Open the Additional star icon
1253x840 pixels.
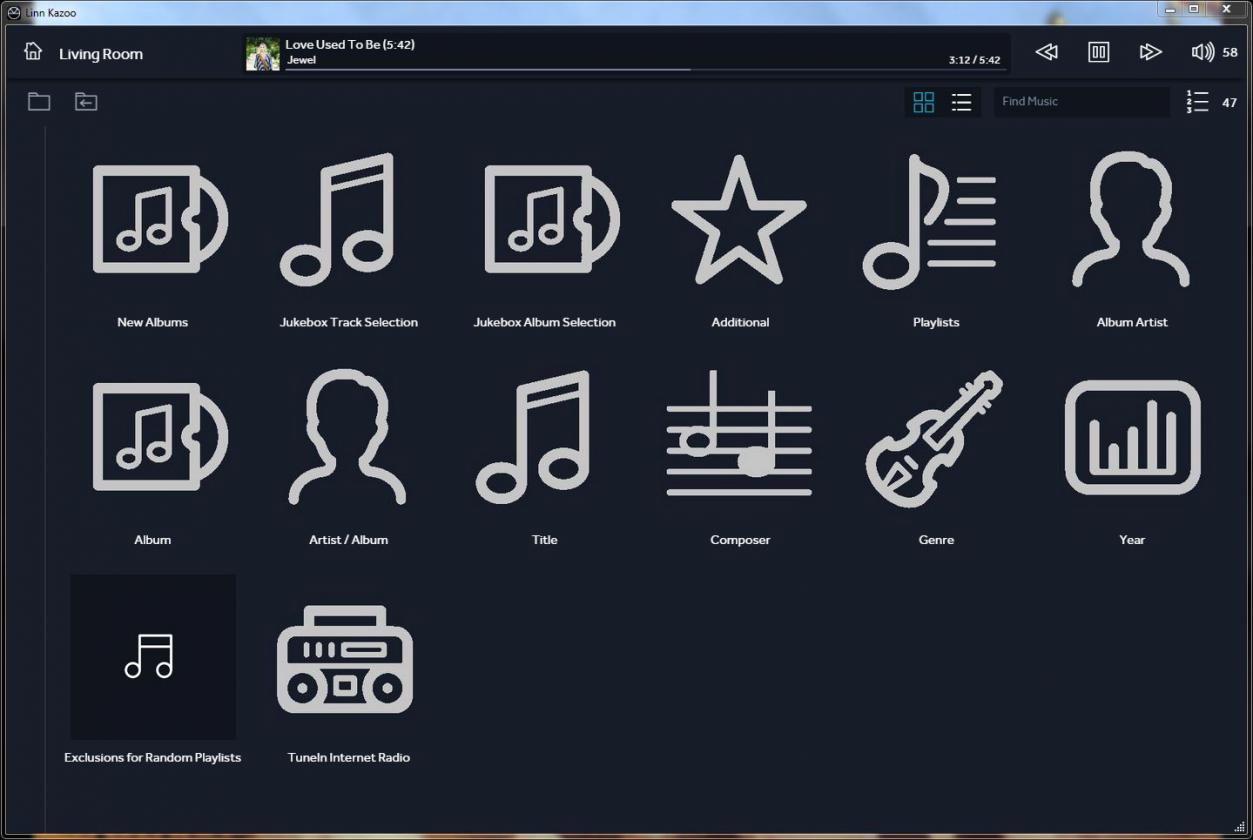739,220
